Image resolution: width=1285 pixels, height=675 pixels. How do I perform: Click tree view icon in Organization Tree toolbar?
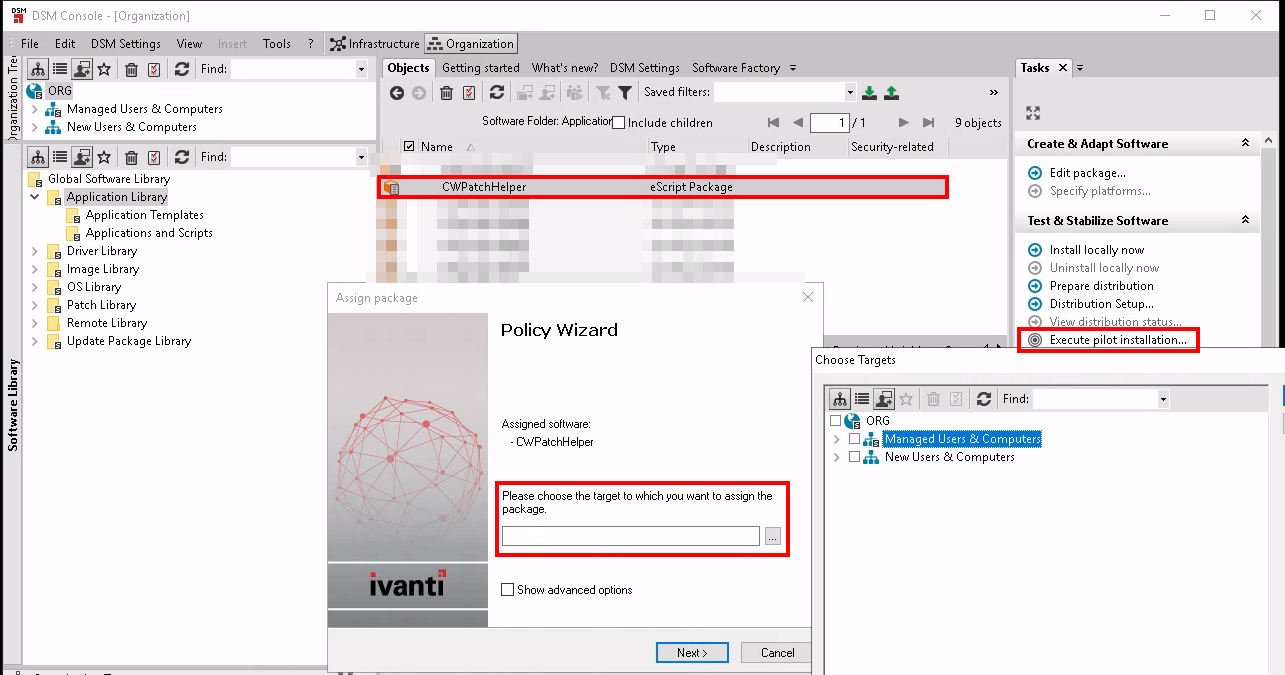37,69
